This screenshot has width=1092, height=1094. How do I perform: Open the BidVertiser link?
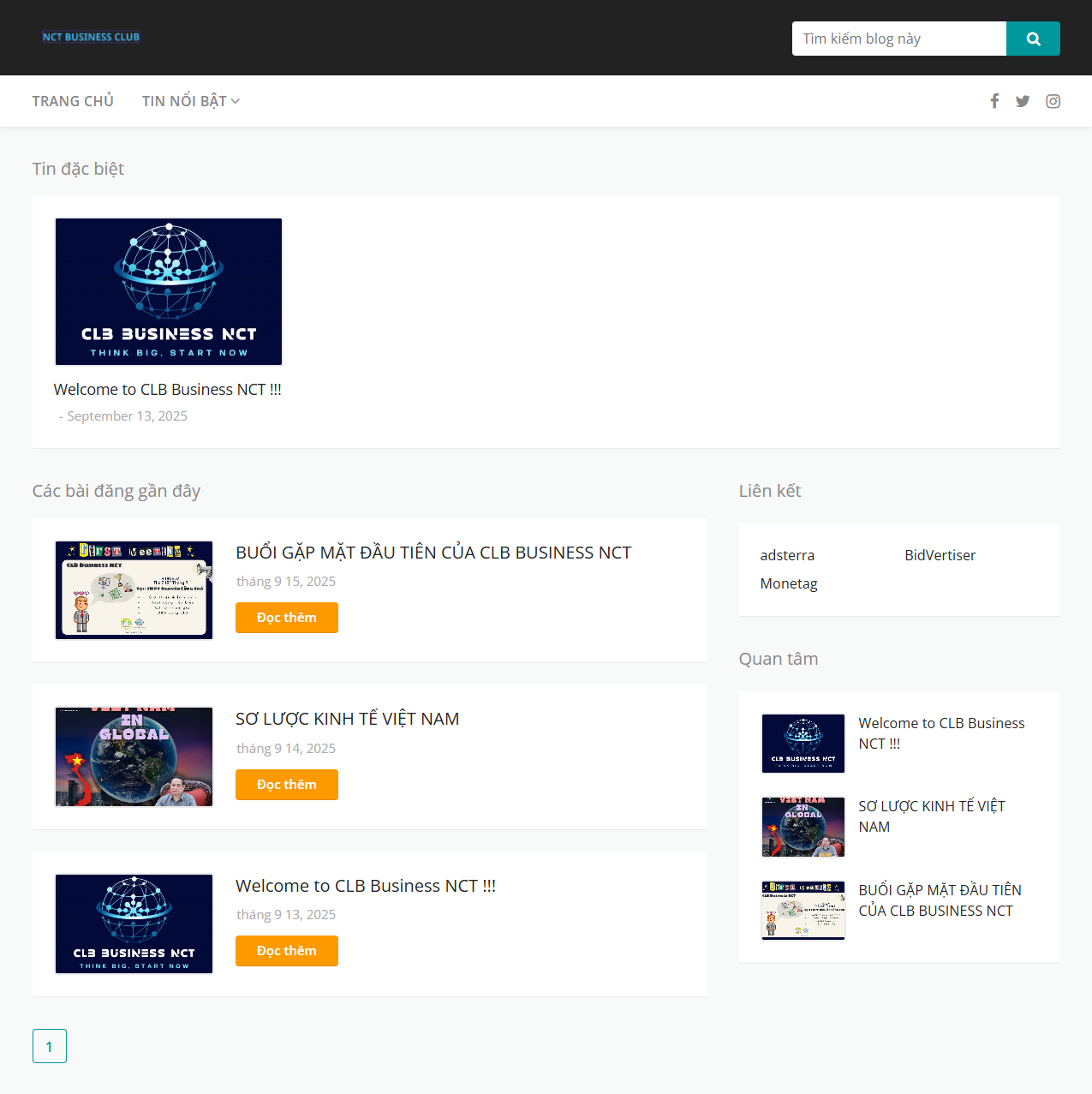(x=940, y=555)
